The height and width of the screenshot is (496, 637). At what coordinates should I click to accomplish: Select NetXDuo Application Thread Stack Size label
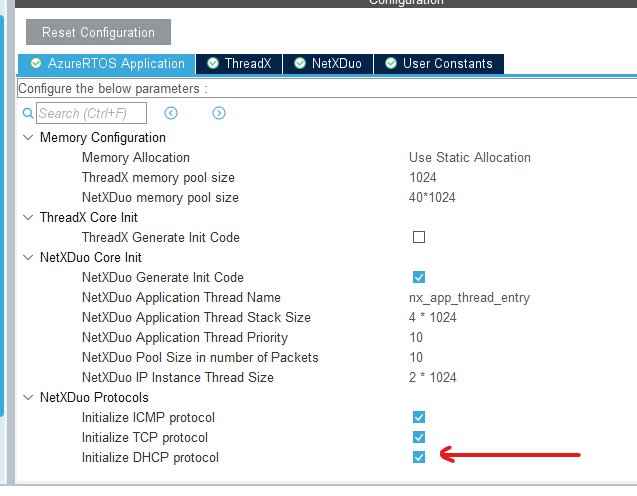(196, 318)
